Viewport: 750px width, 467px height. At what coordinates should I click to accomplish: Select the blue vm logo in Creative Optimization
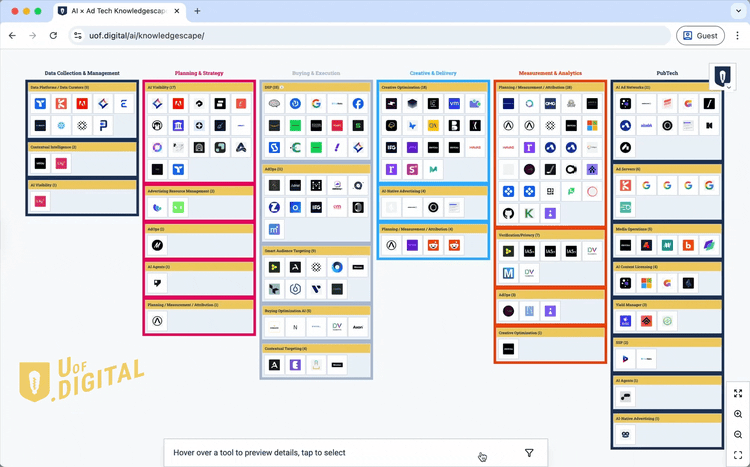(454, 103)
